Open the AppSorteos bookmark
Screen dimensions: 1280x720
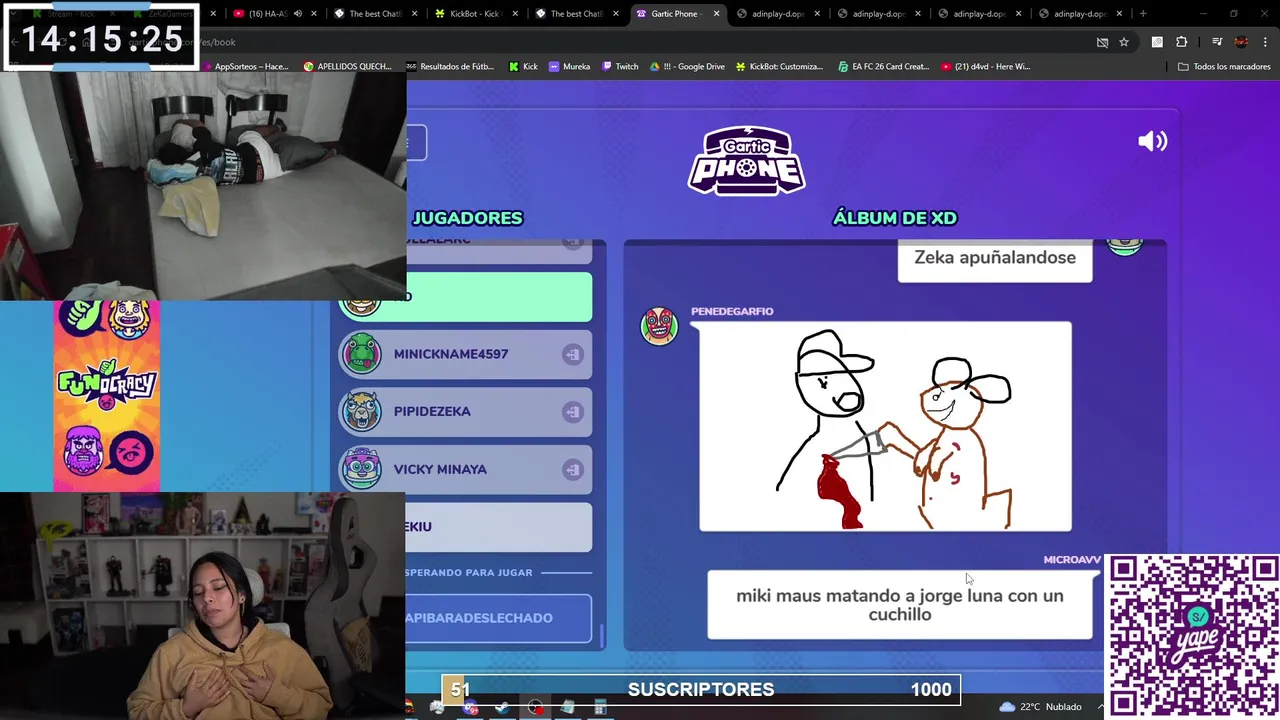coord(244,66)
